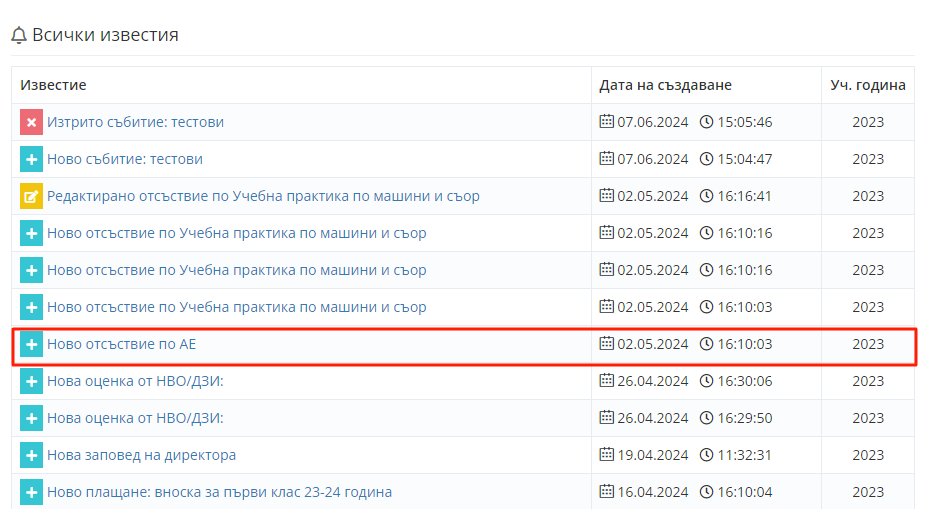Open Нова оценка от НВО/ДЗИ created at 16:30:06
The height and width of the screenshot is (509, 929).
(x=135, y=381)
